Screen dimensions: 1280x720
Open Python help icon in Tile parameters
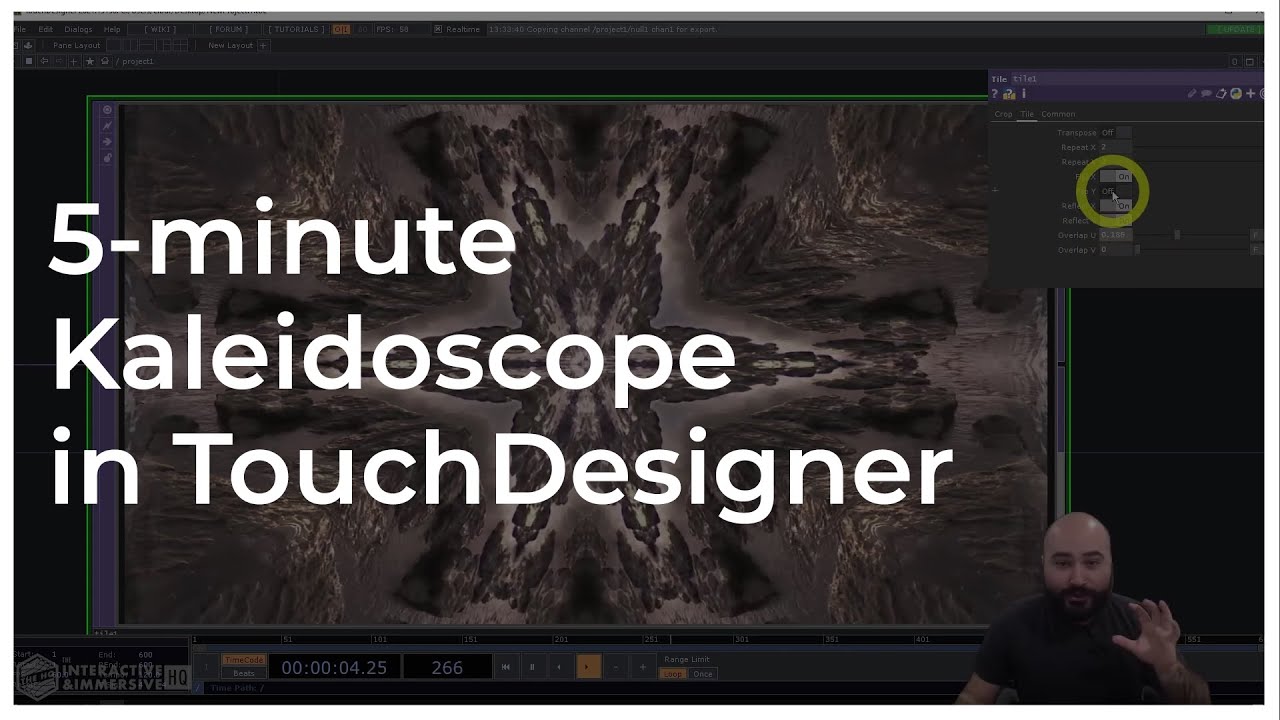[1009, 94]
